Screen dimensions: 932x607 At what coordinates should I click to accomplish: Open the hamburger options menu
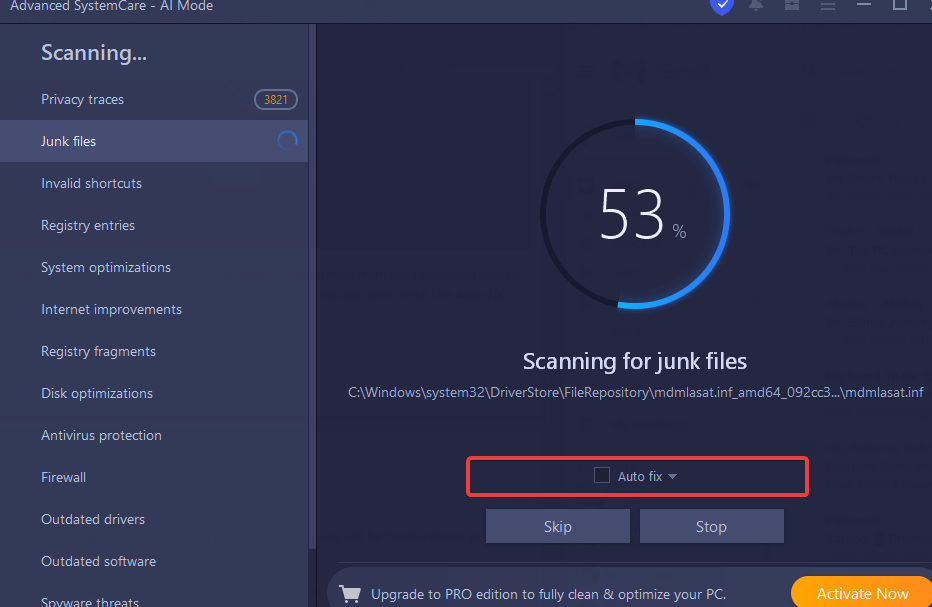(828, 5)
